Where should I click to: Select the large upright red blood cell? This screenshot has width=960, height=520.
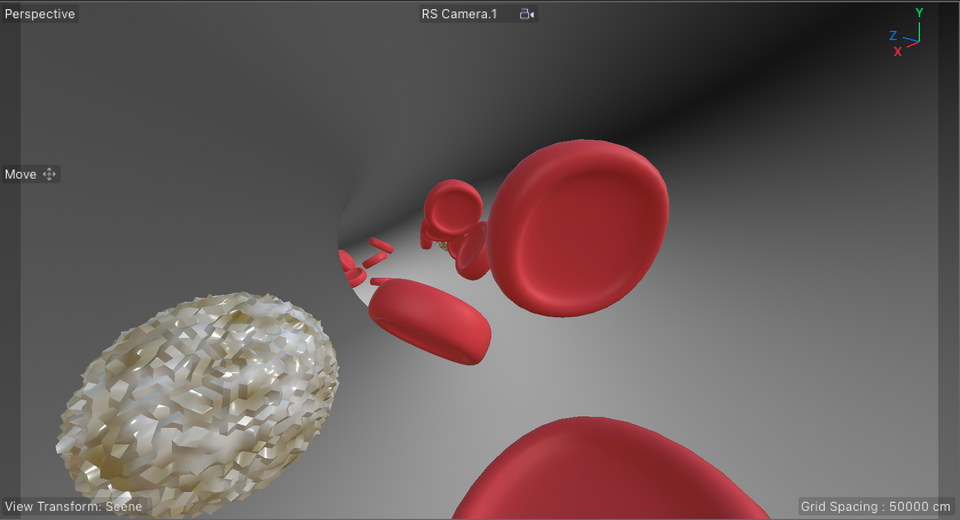point(578,228)
